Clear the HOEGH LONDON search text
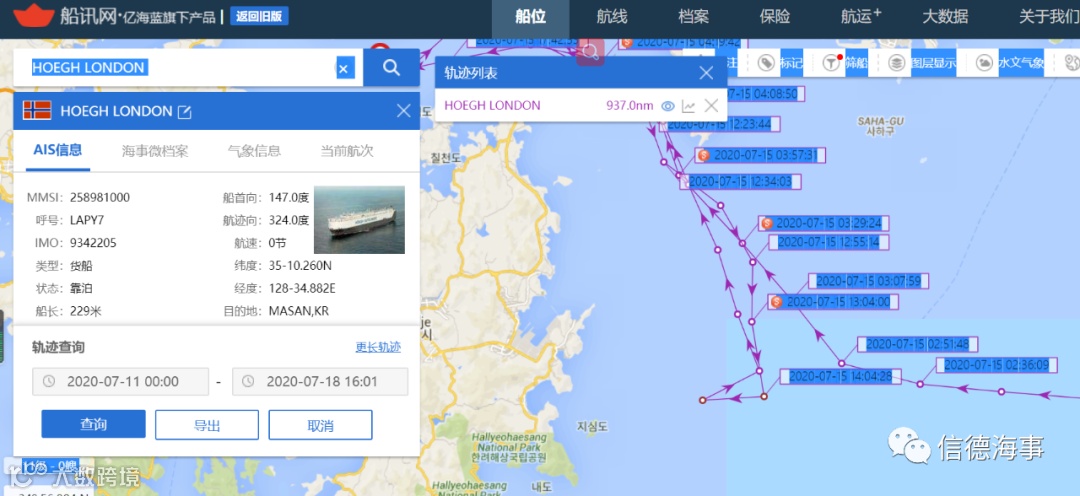1080x496 pixels. [345, 68]
